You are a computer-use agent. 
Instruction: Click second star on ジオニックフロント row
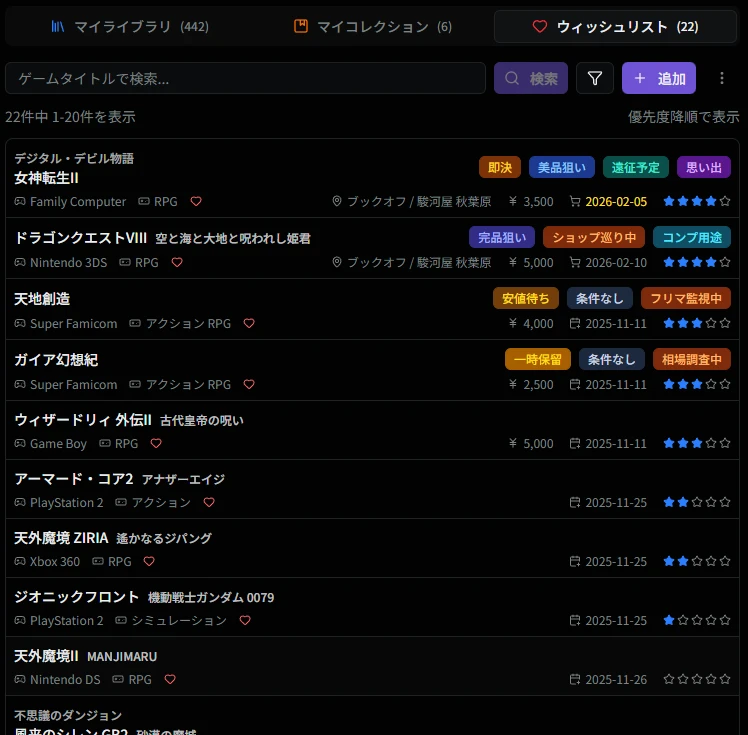pos(683,621)
